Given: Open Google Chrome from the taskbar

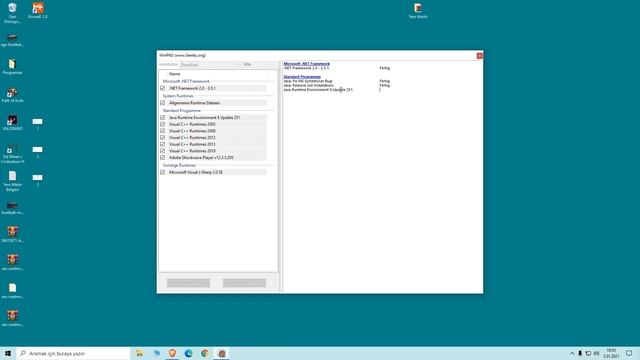Looking at the screenshot, I should pyautogui.click(x=205, y=353).
